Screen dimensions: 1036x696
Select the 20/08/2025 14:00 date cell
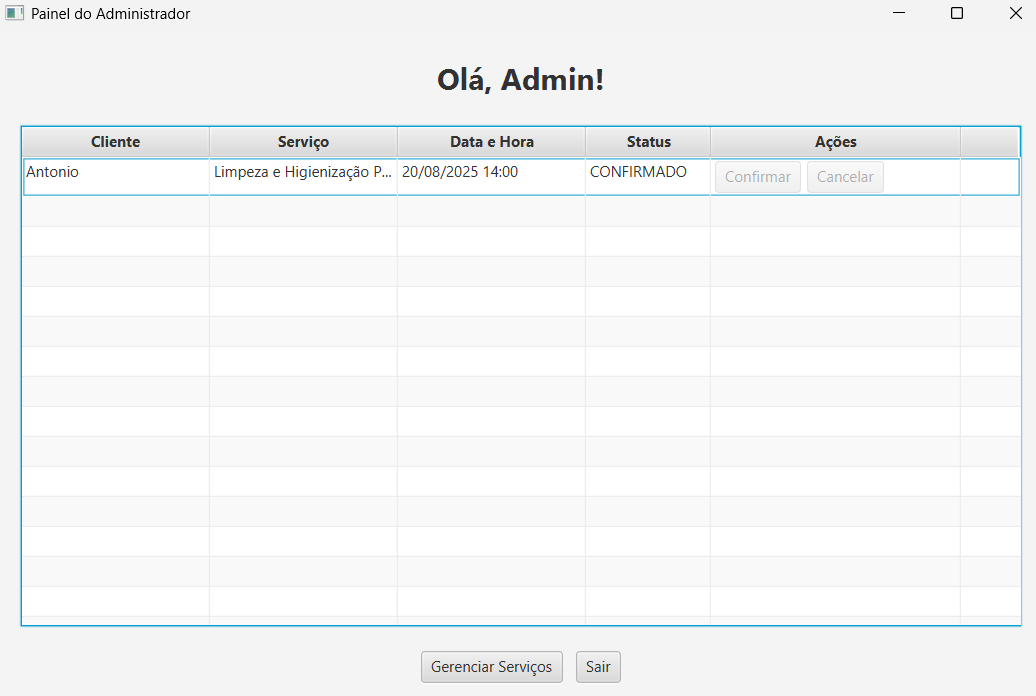coord(492,177)
